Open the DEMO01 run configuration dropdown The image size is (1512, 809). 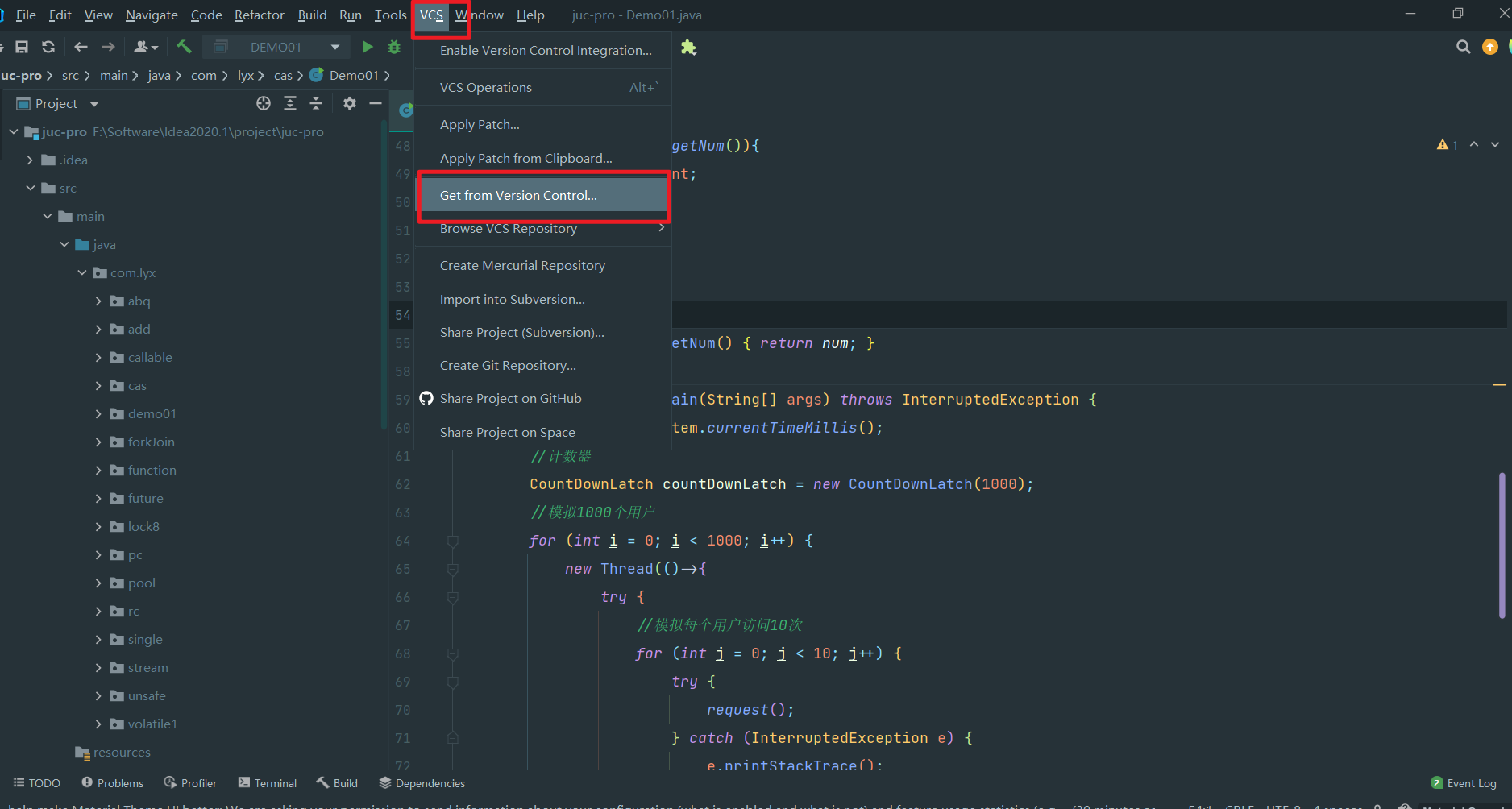pyautogui.click(x=277, y=47)
